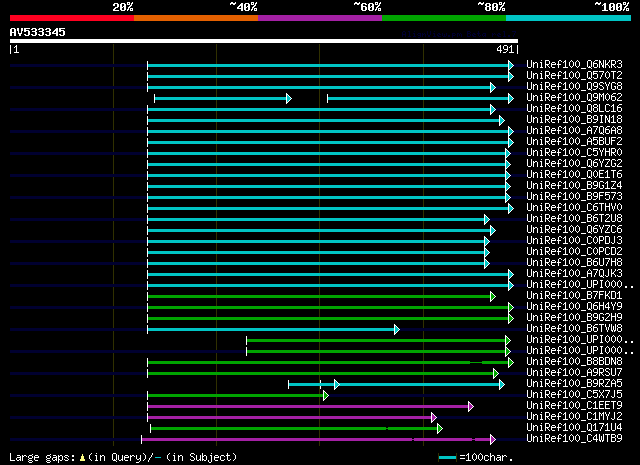Viewport: 640px width, 465px height.
Task: Click the yellow in-Query gap marker legend
Action: (x=82, y=458)
